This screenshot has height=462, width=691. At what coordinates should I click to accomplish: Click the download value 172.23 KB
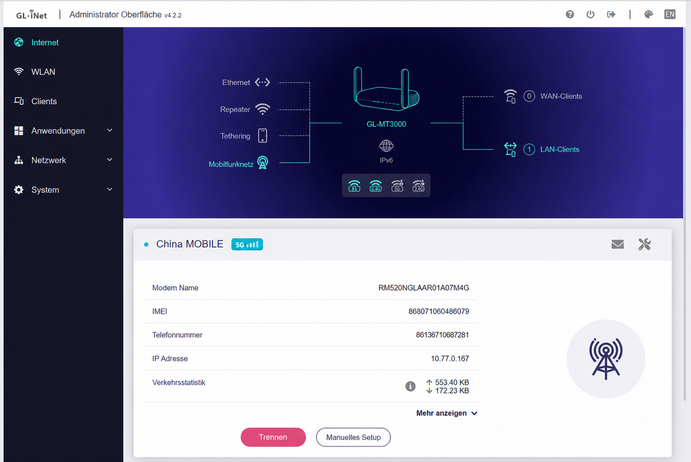pyautogui.click(x=452, y=391)
